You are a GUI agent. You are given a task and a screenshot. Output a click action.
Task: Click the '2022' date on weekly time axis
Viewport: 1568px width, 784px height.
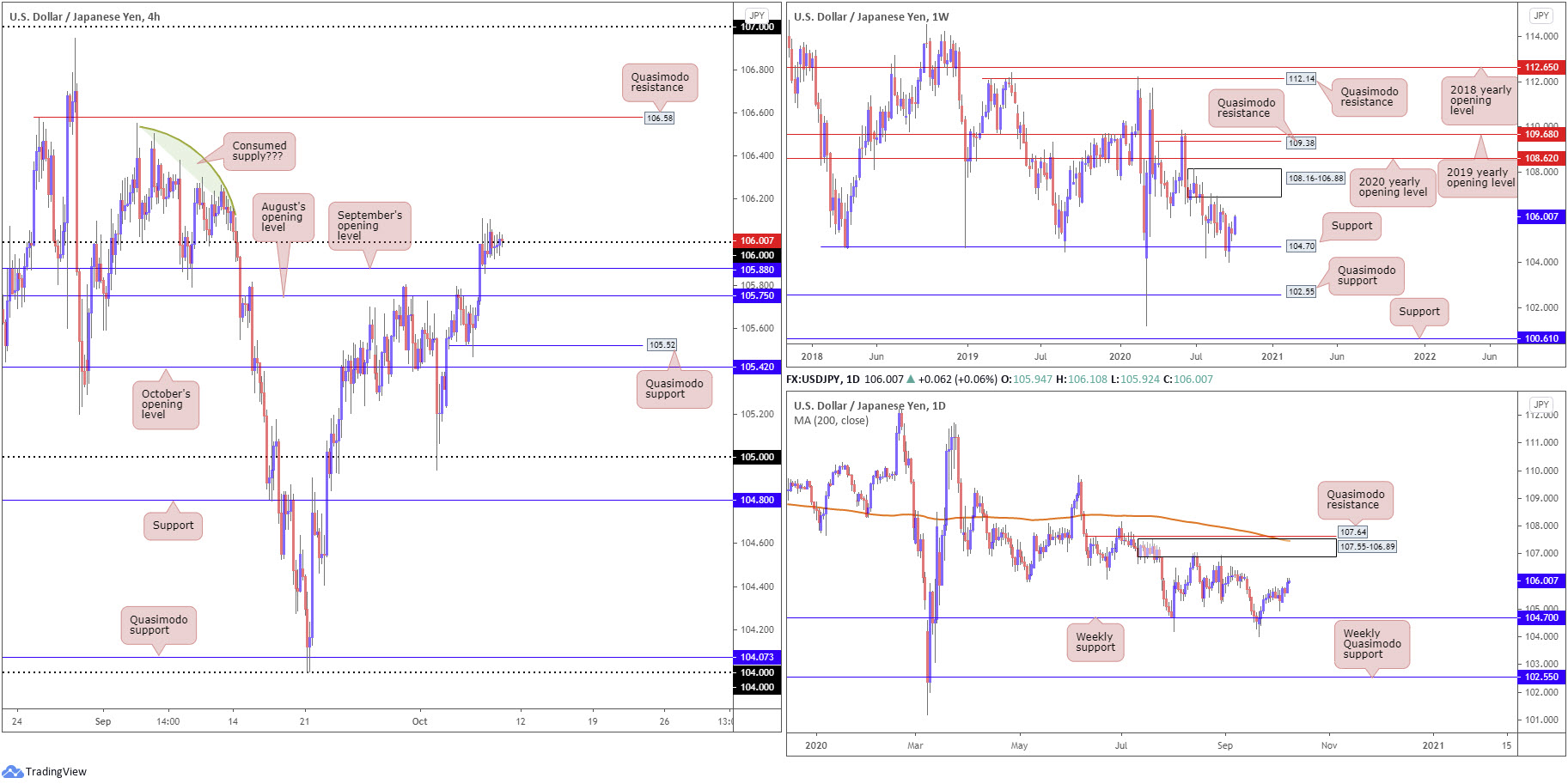[1425, 356]
